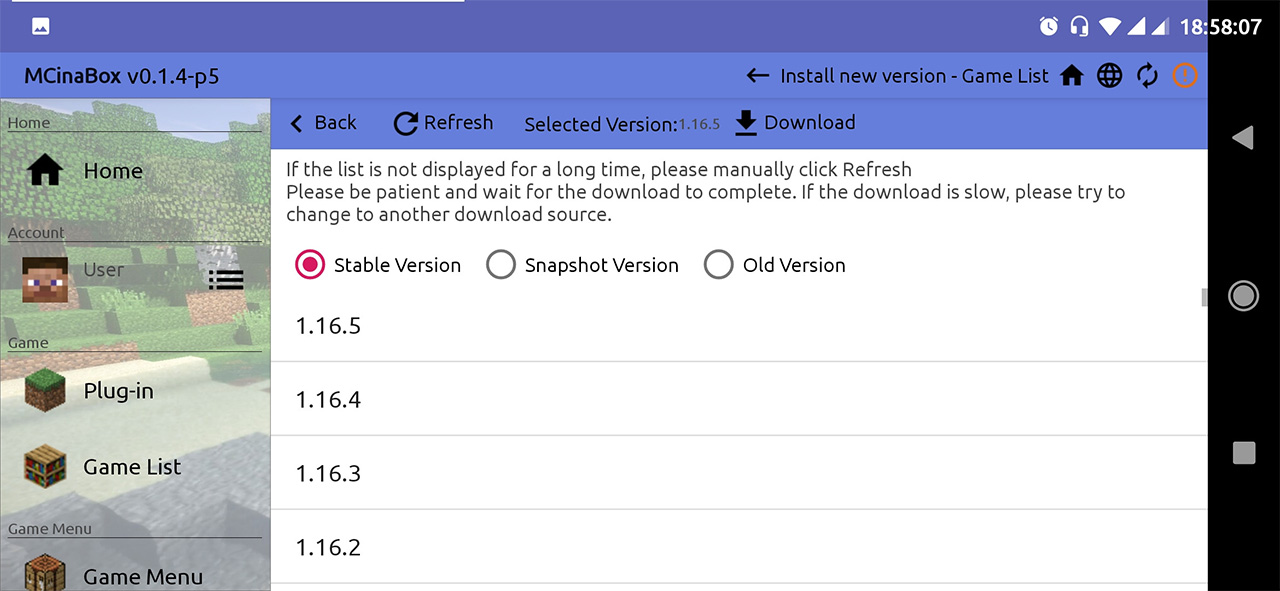Go to Home in the sidebar

click(112, 171)
